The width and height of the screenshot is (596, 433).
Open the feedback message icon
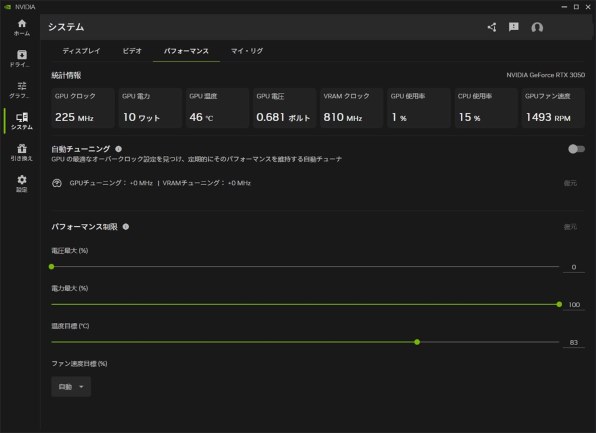[514, 27]
